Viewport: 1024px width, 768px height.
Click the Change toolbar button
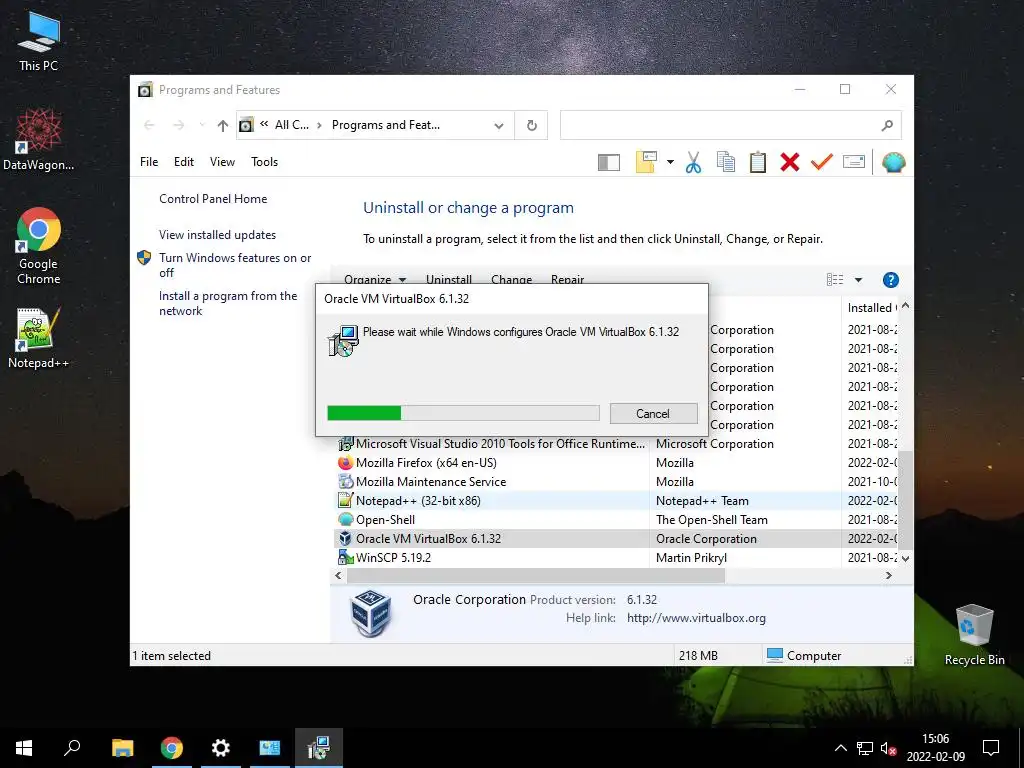[511, 280]
